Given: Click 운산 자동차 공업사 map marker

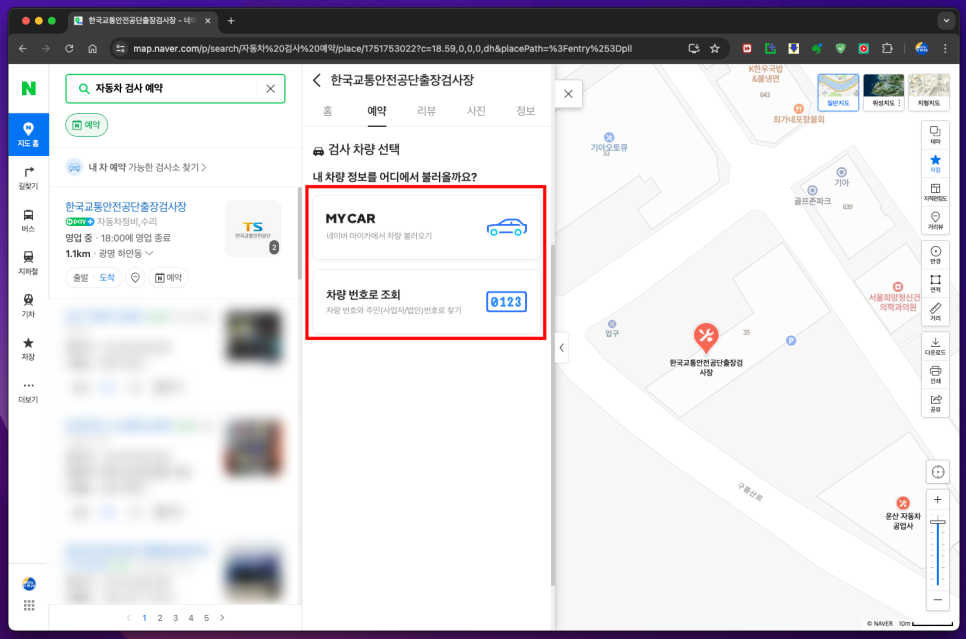Looking at the screenshot, I should coord(903,503).
